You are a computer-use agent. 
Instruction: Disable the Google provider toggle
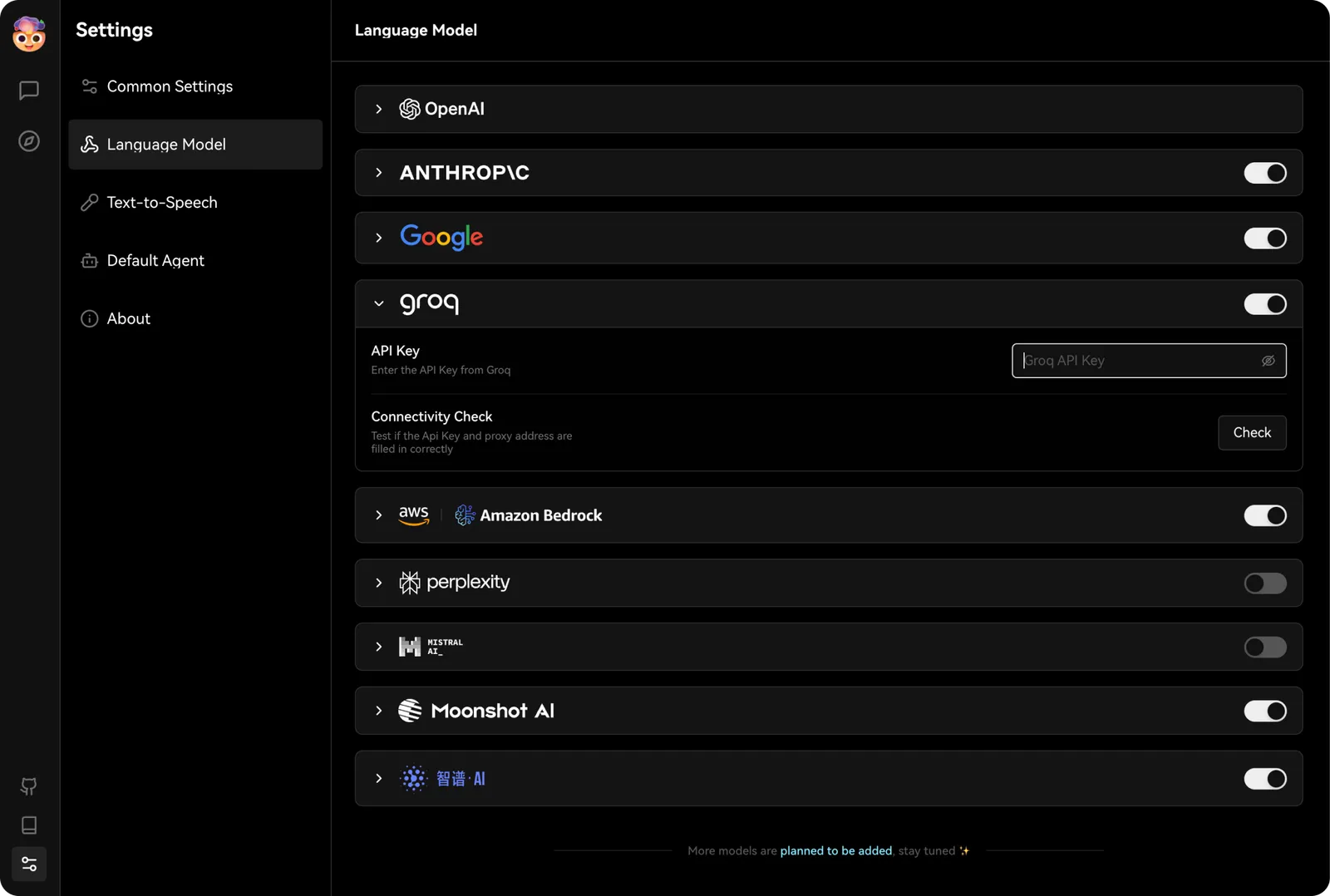click(x=1265, y=239)
